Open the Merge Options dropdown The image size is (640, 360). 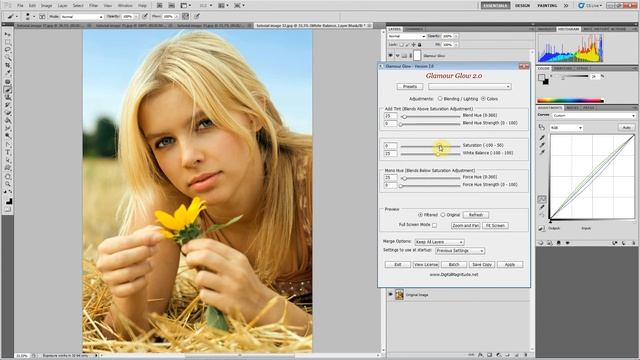[439, 242]
